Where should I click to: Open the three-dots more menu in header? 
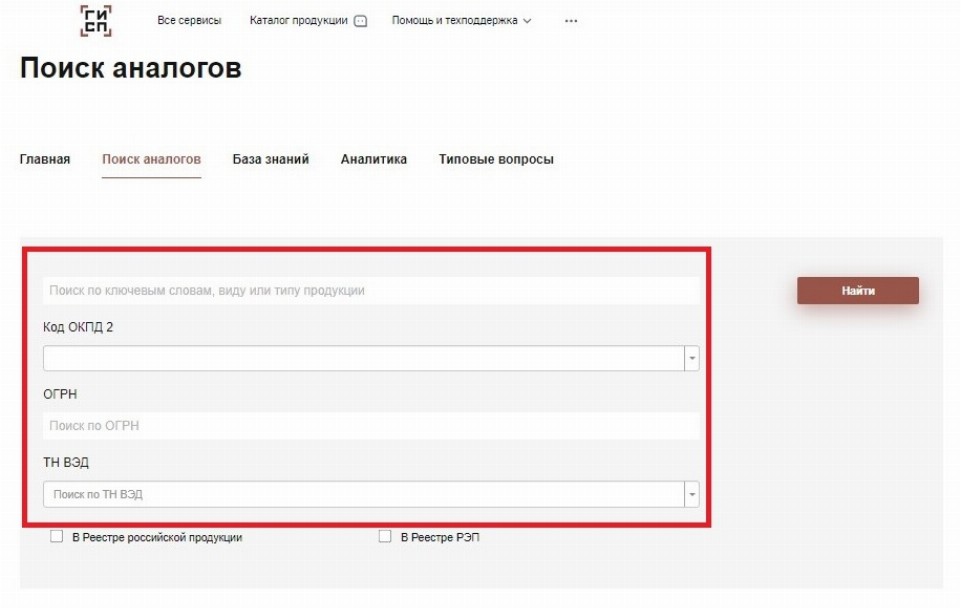(x=571, y=21)
